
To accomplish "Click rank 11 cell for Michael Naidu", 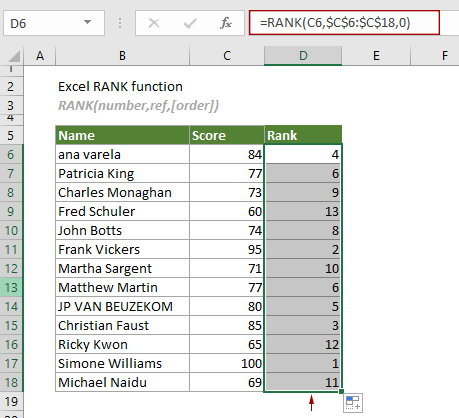I will (303, 382).
